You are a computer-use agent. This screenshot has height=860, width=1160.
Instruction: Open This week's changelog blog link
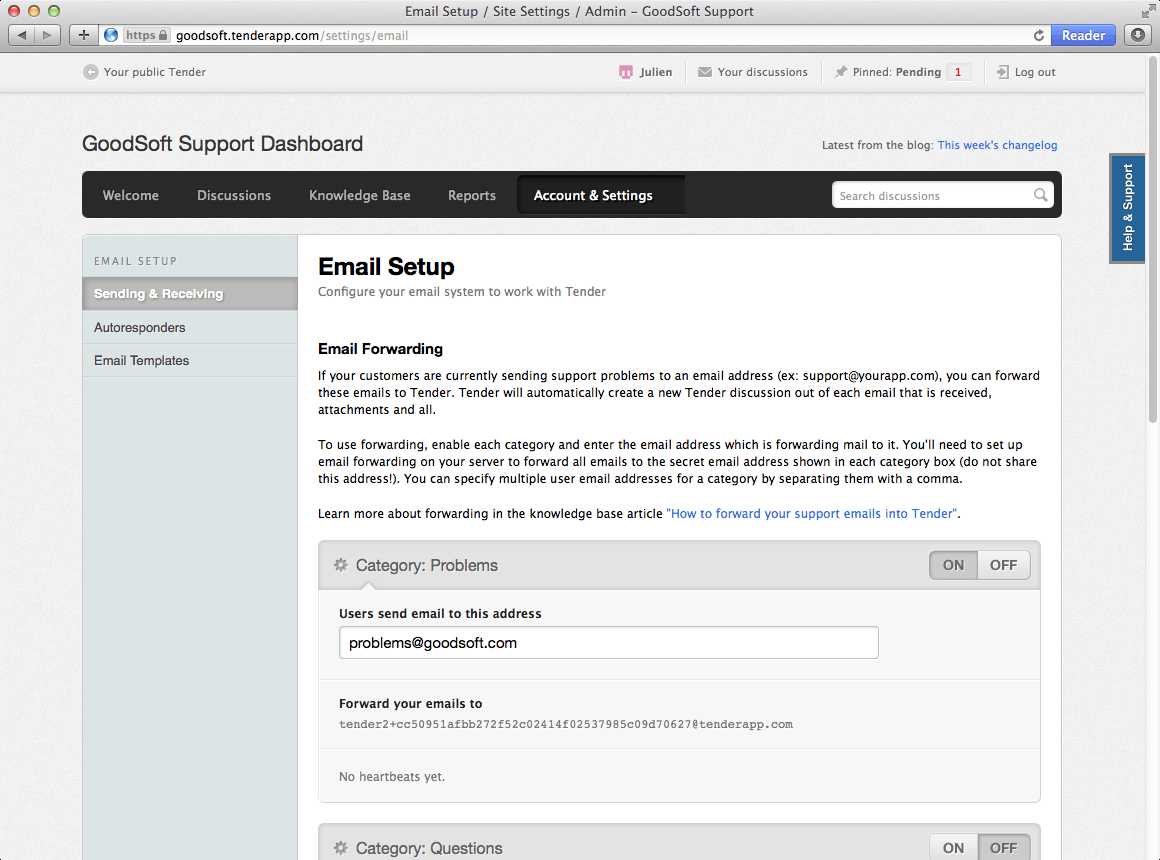pos(997,145)
